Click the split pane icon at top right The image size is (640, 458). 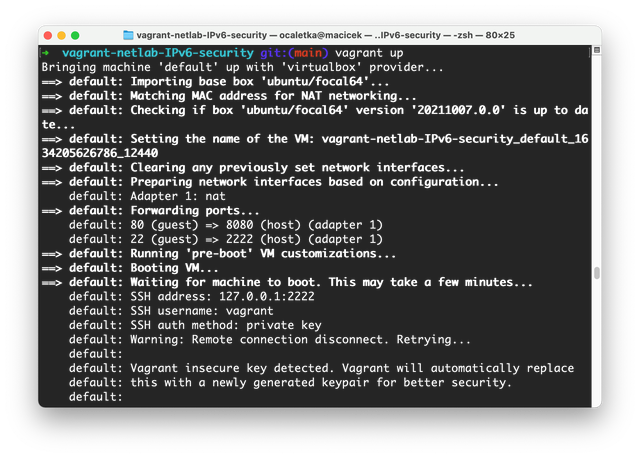596,50
